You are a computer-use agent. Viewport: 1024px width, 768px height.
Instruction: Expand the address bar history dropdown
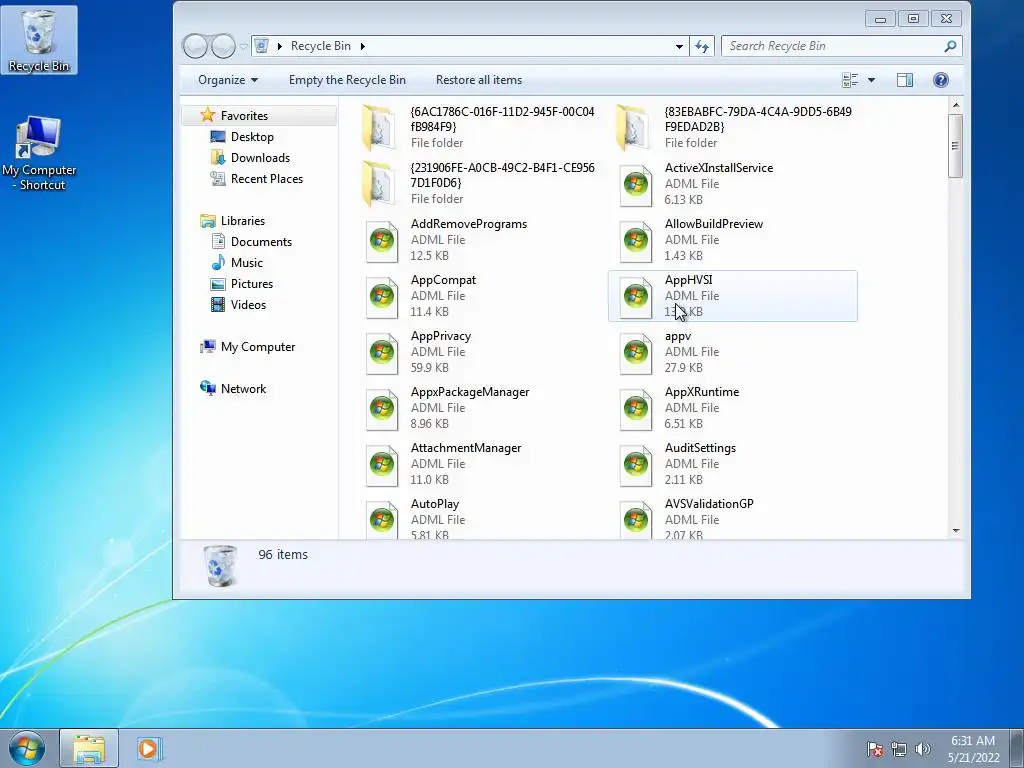pyautogui.click(x=679, y=46)
